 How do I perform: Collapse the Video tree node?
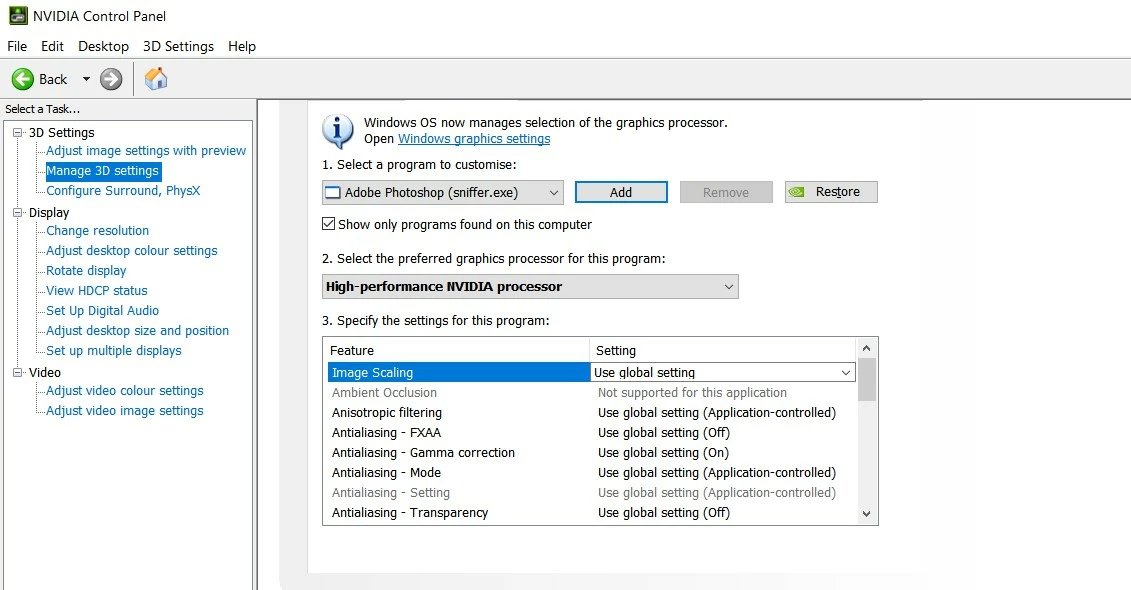point(18,372)
